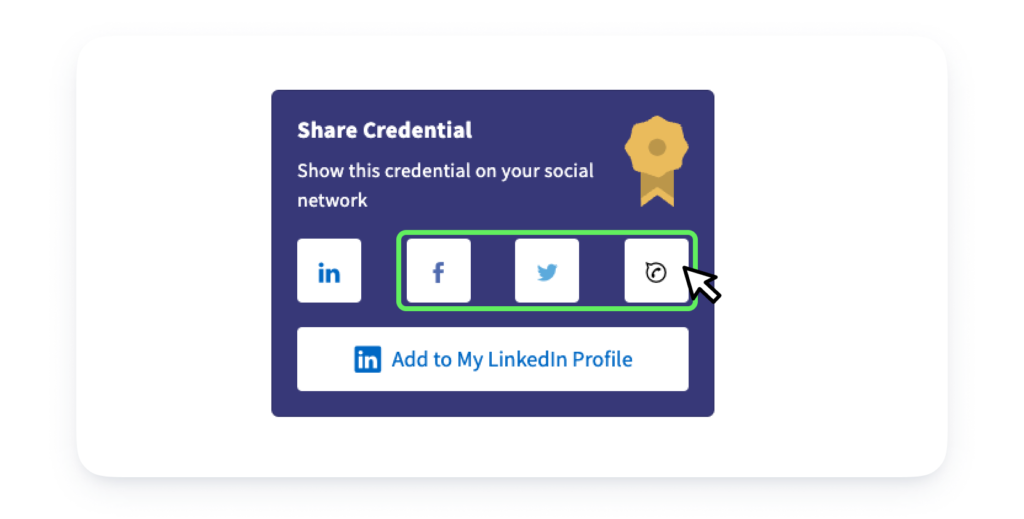
Task: Click the dark center circle of the badge
Action: click(657, 147)
